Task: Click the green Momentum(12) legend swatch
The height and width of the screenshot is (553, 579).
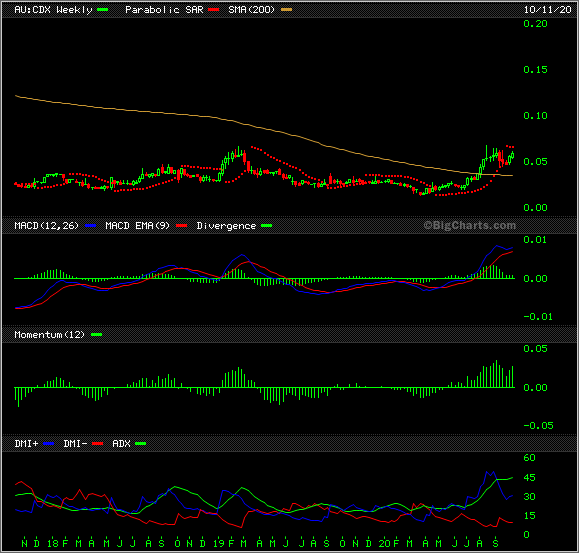Action: point(96,334)
